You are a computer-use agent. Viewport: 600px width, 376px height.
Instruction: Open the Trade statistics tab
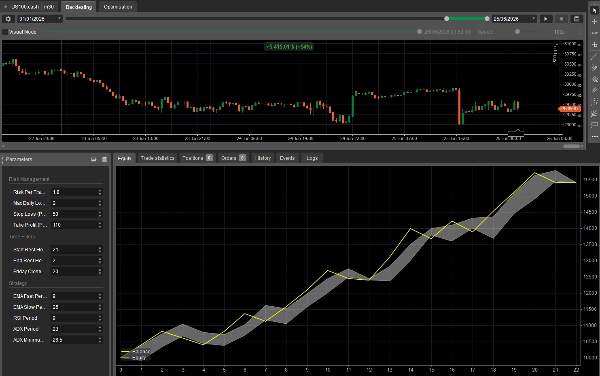pos(157,158)
